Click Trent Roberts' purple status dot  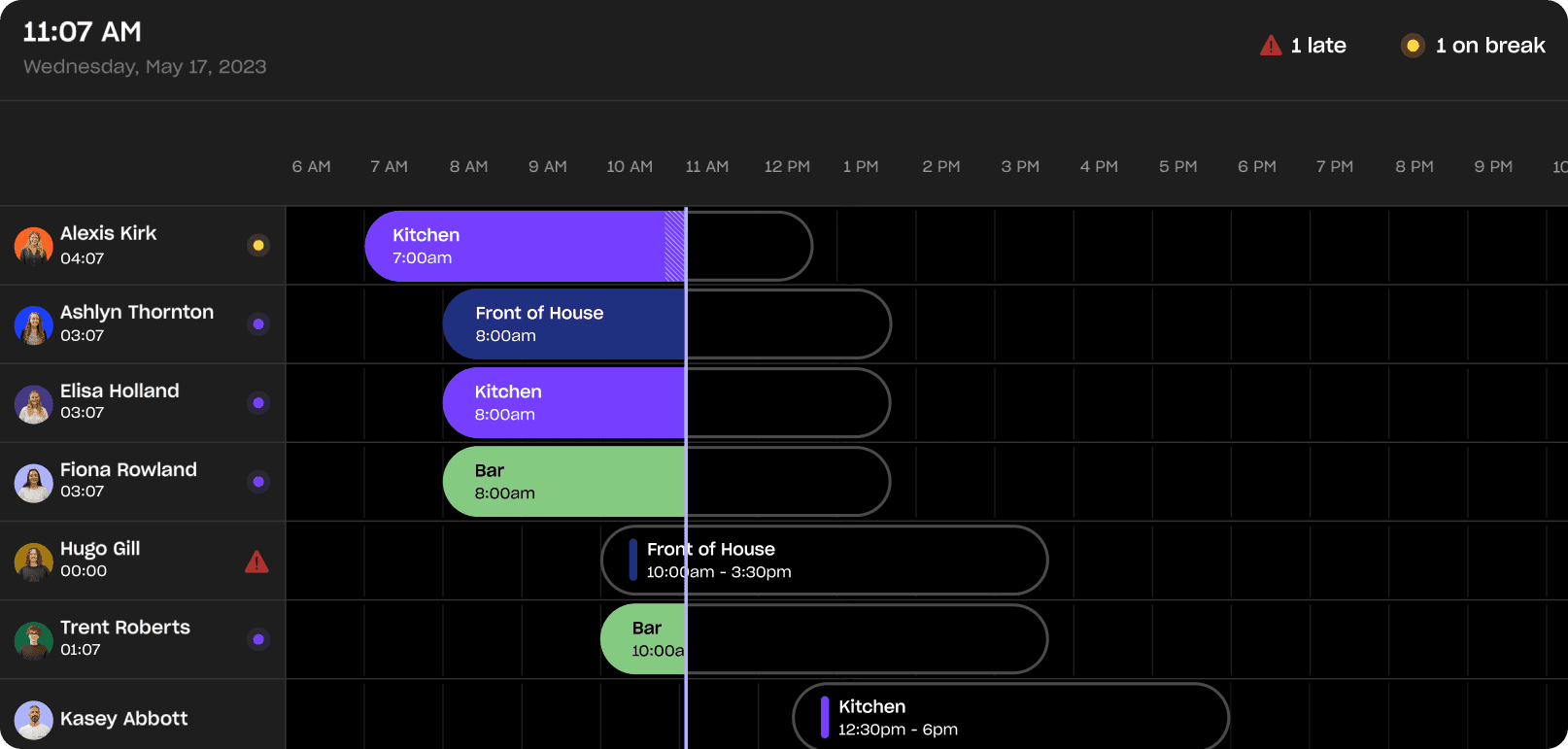[258, 639]
